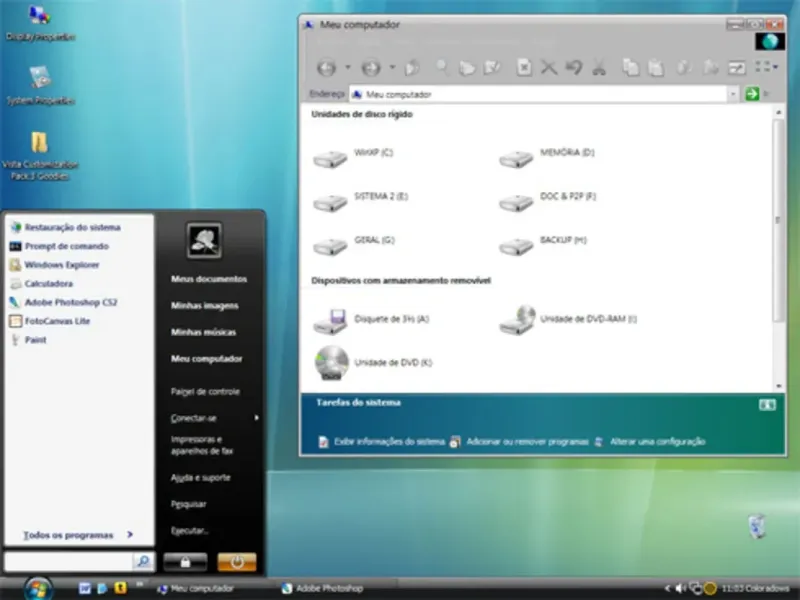Click the user picture in Start menu
The height and width of the screenshot is (600, 800).
point(204,240)
